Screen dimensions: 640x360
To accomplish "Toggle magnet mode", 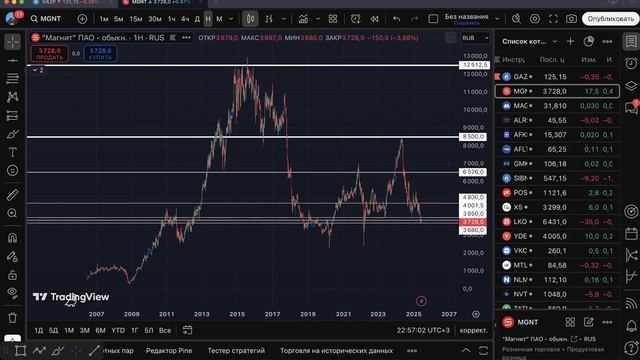I will 13,238.
